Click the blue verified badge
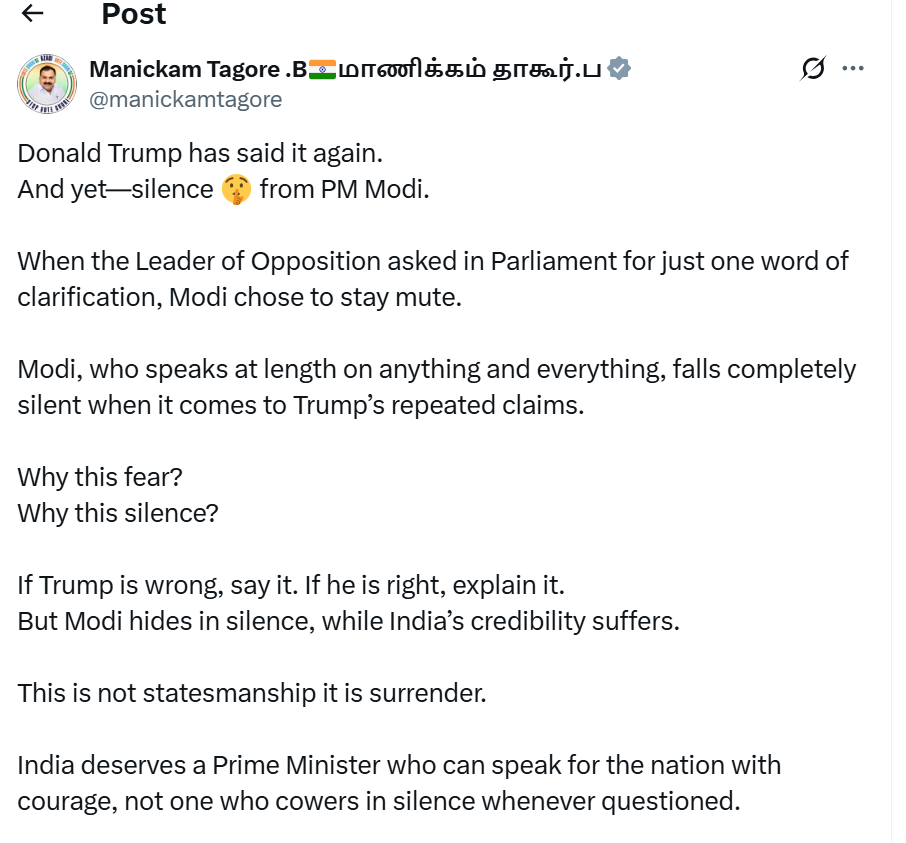The height and width of the screenshot is (843, 906). (620, 69)
